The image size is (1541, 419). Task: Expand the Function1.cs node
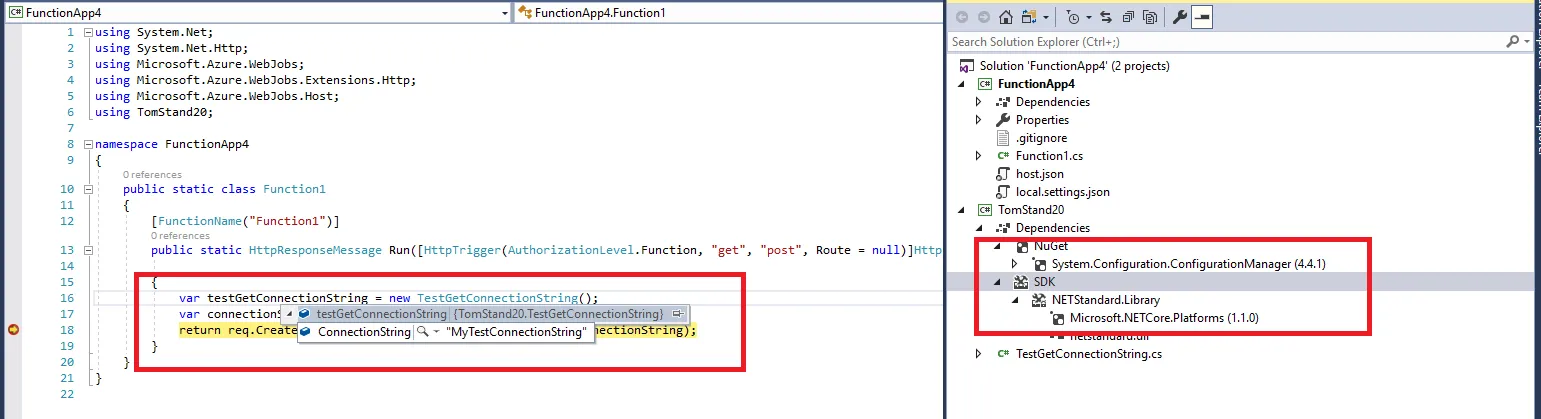(980, 156)
